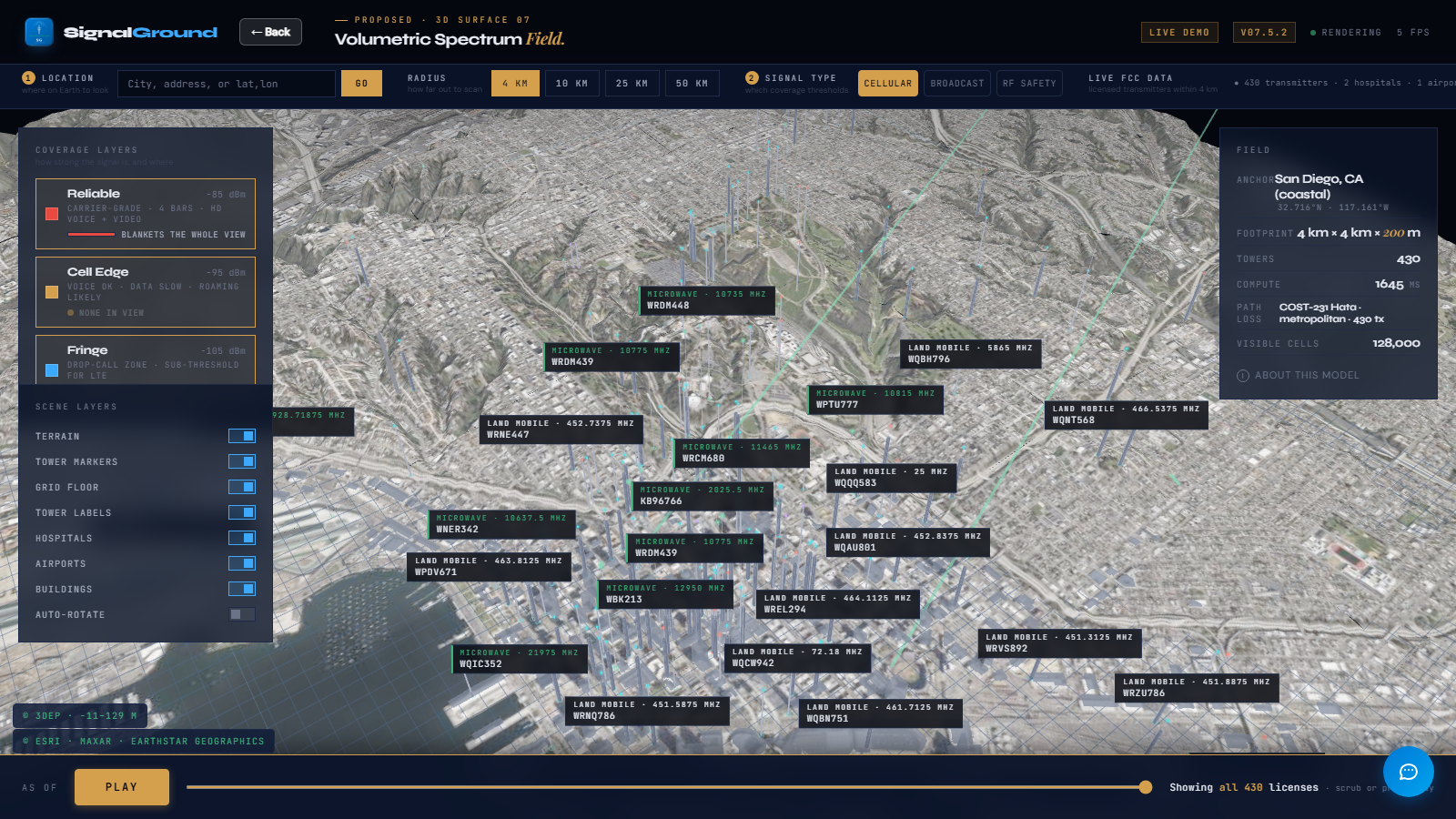Click the orange Cell Edge swatch
The width and height of the screenshot is (1456, 819).
point(52,292)
